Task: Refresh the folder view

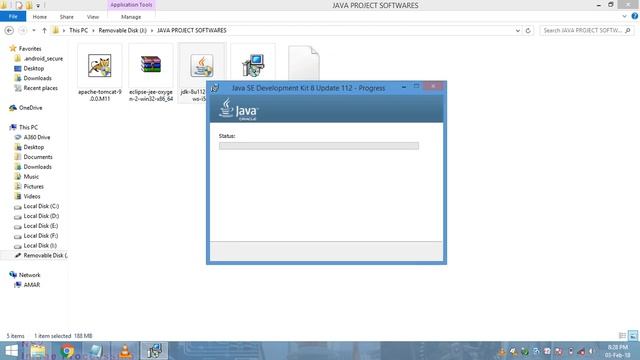Action: 528,31
